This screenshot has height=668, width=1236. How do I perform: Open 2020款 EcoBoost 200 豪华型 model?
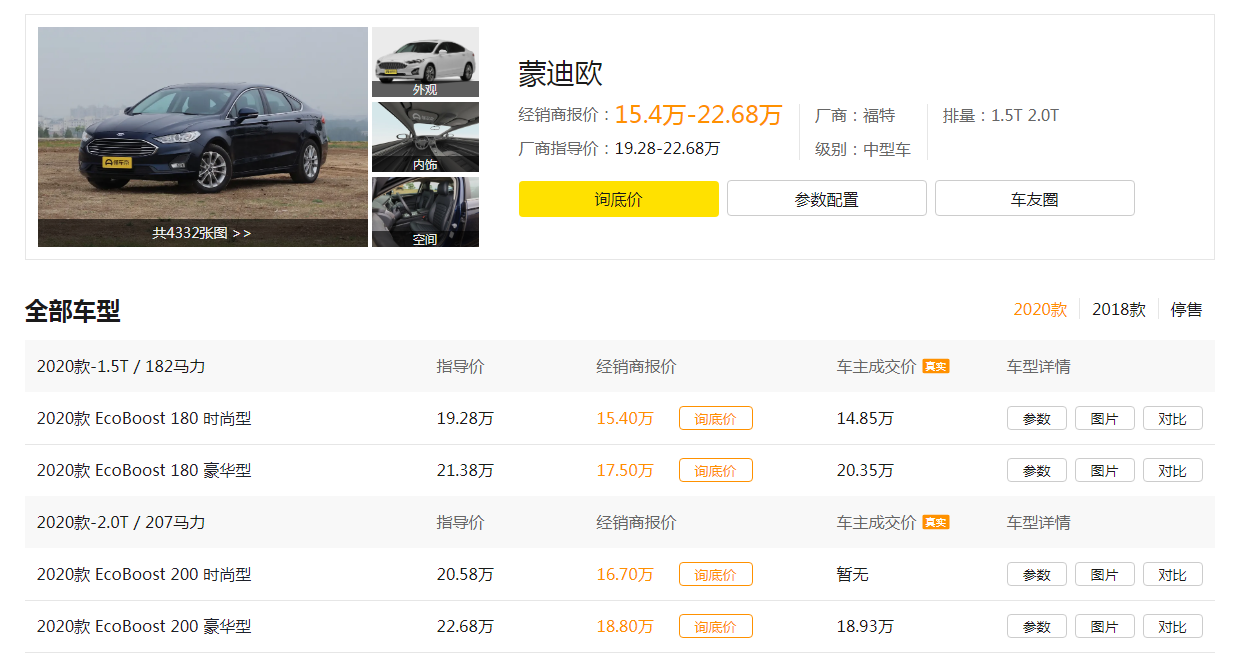144,626
